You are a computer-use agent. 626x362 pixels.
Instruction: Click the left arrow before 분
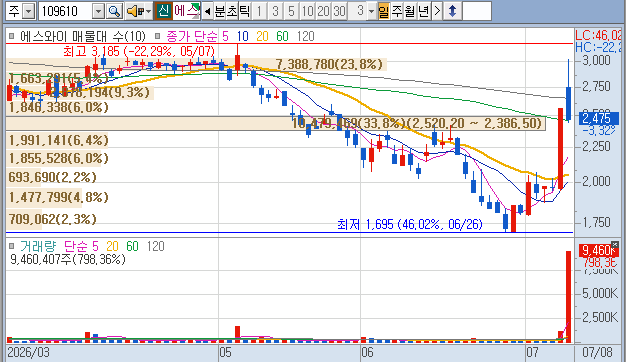click(207, 11)
